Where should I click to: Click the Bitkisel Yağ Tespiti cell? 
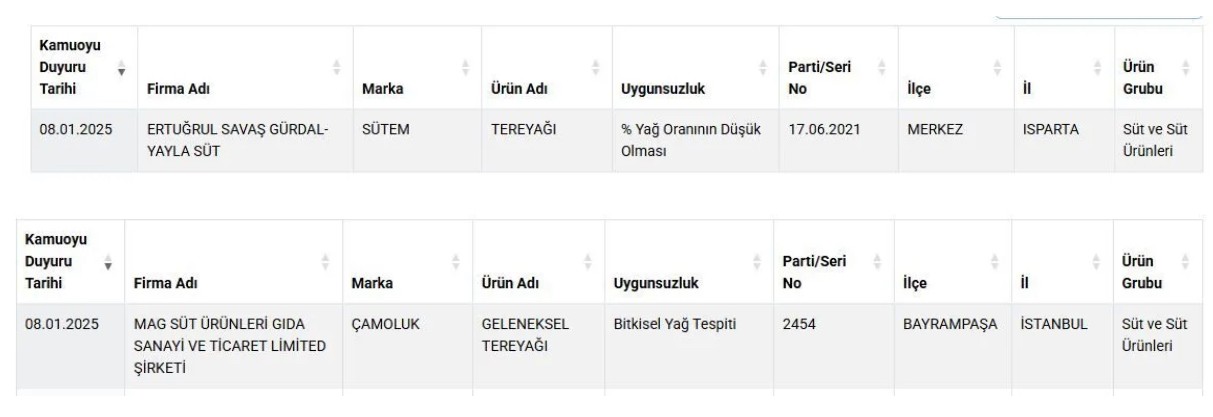click(667, 325)
